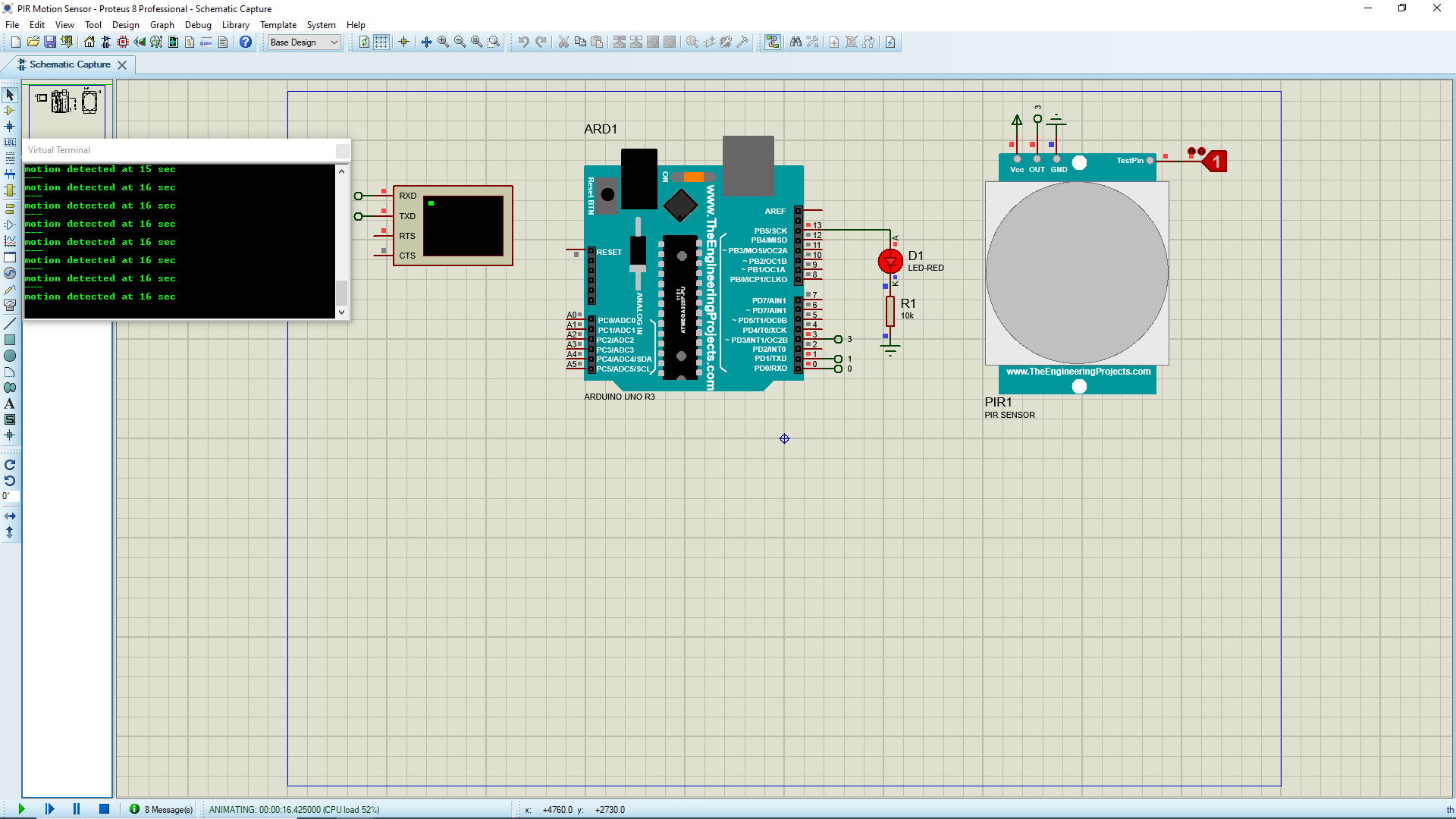Redraw the display with the refresh icon
The width and height of the screenshot is (1456, 819).
pos(365,42)
